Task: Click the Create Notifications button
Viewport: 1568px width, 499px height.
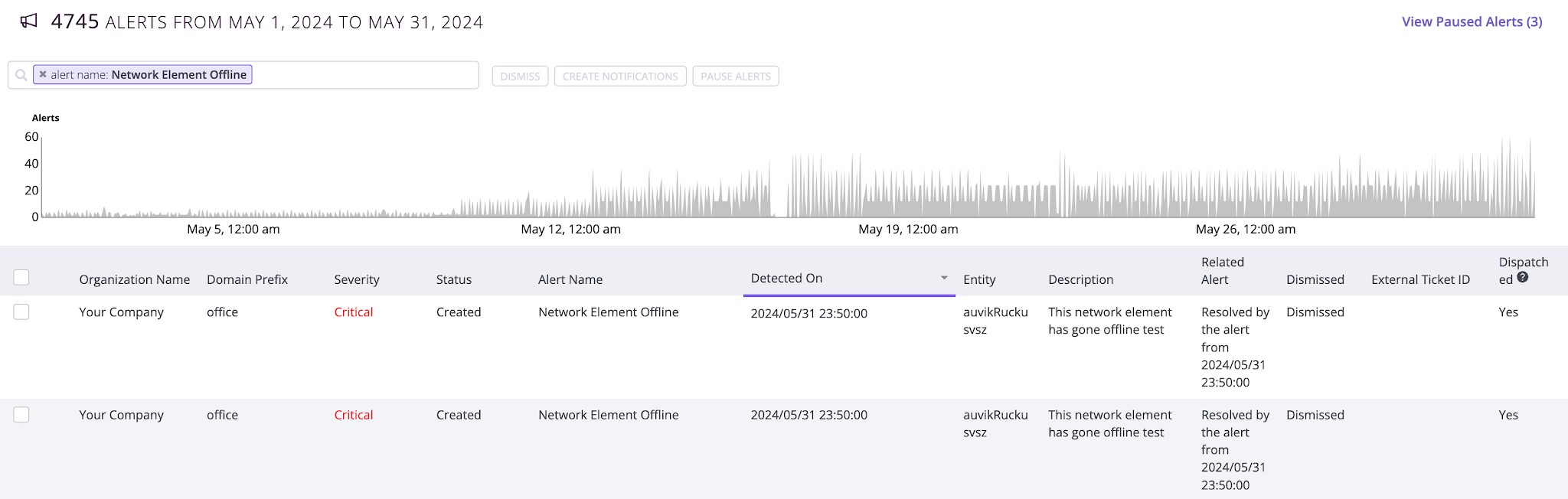Action: (620, 76)
